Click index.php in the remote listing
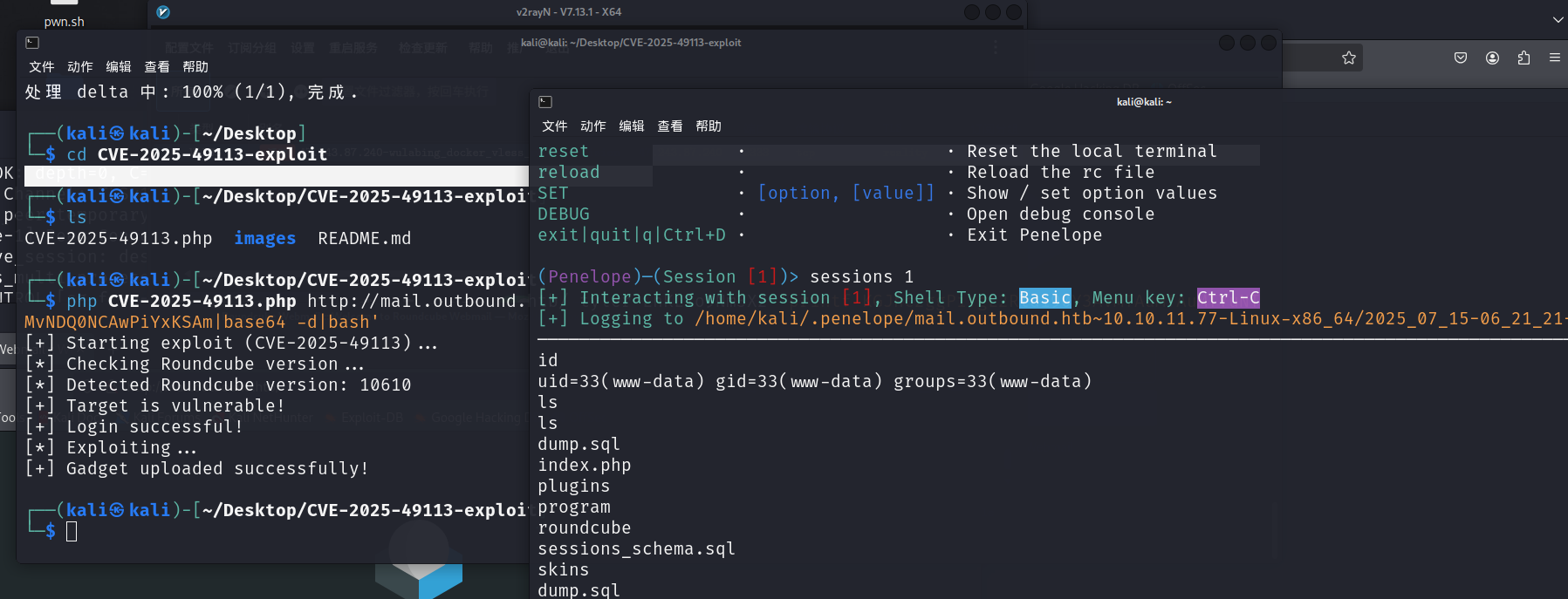Image resolution: width=1568 pixels, height=599 pixels. pyautogui.click(x=584, y=466)
